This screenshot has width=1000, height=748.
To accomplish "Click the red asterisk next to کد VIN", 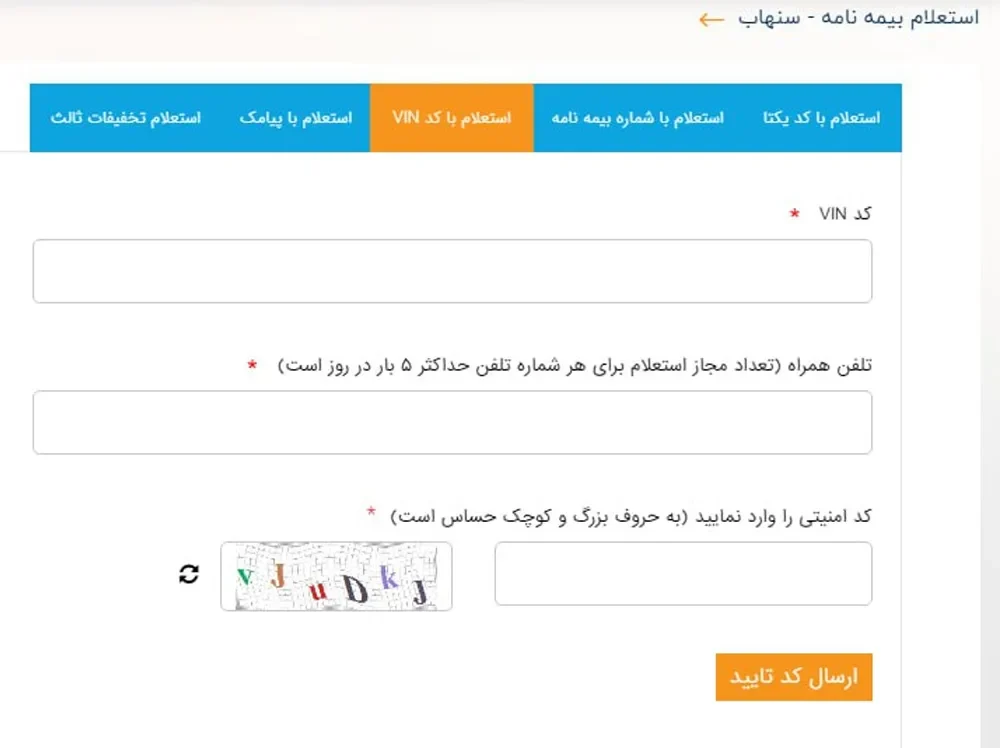I will pyautogui.click(x=794, y=213).
